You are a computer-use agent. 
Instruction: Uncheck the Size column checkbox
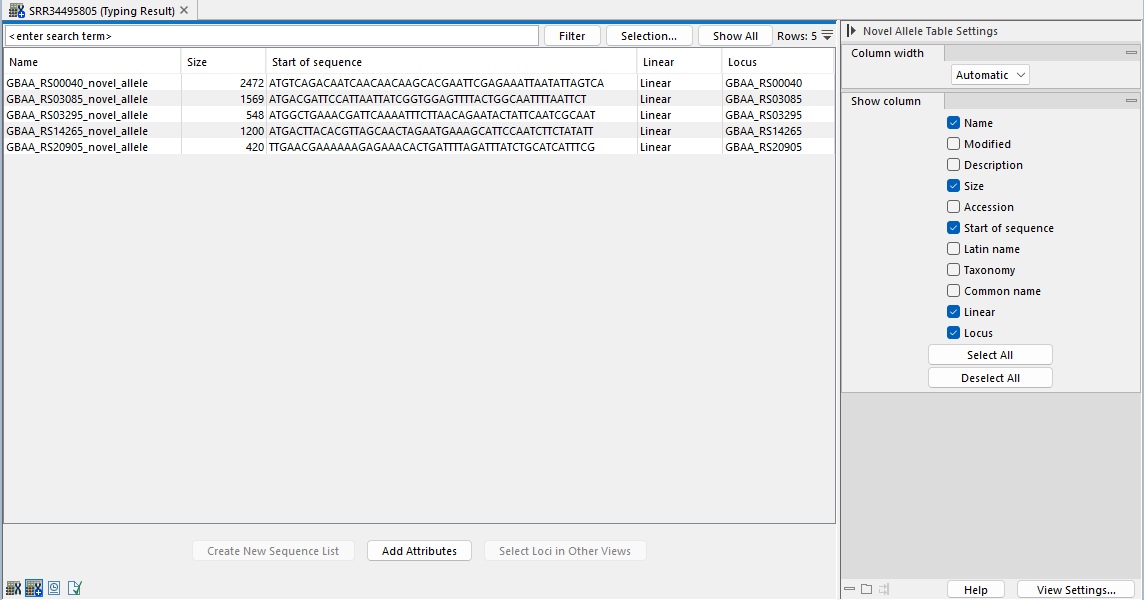pos(953,186)
